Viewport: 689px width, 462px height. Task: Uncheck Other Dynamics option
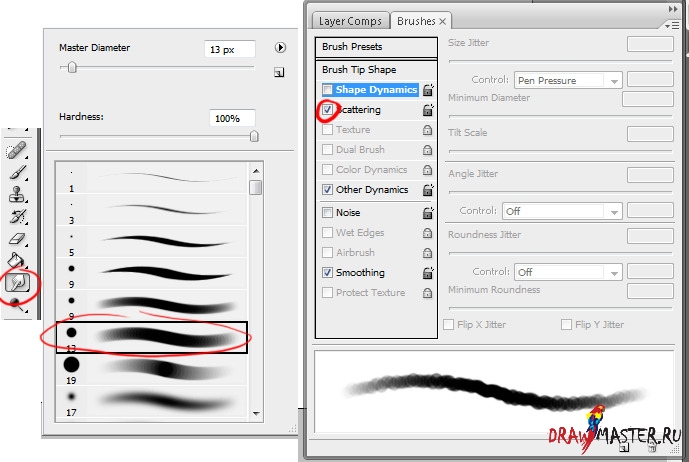pyautogui.click(x=327, y=189)
